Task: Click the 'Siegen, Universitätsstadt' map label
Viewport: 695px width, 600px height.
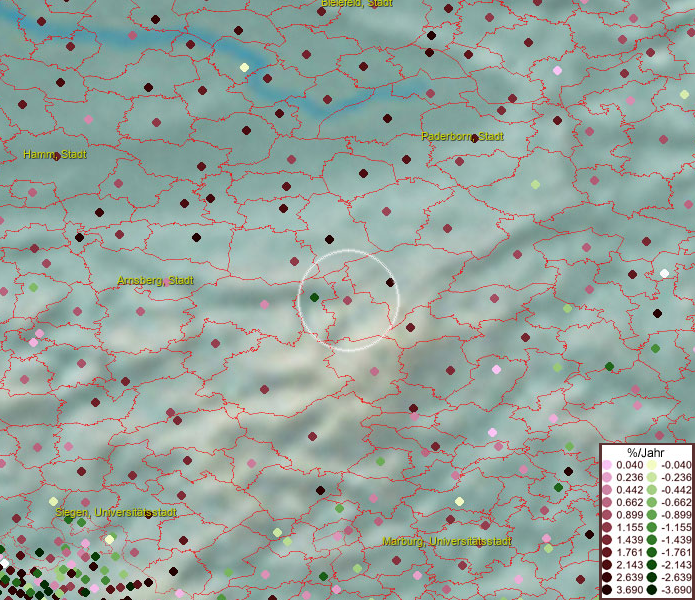Action: tap(116, 513)
